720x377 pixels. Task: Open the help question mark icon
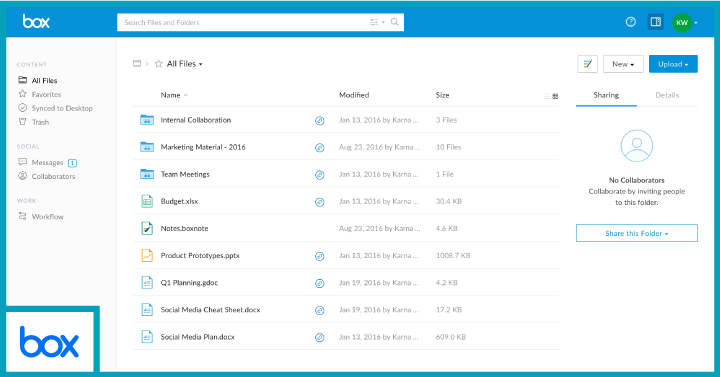pos(631,22)
